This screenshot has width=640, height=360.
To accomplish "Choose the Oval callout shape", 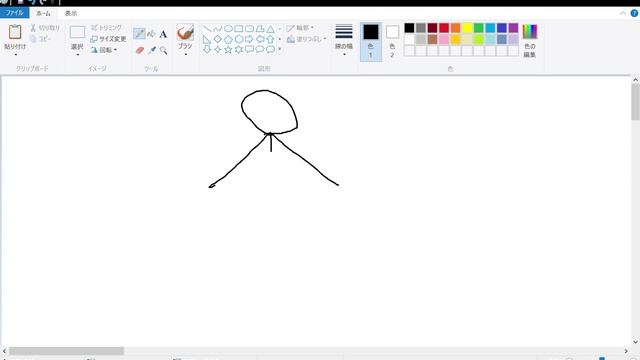I will coord(260,49).
